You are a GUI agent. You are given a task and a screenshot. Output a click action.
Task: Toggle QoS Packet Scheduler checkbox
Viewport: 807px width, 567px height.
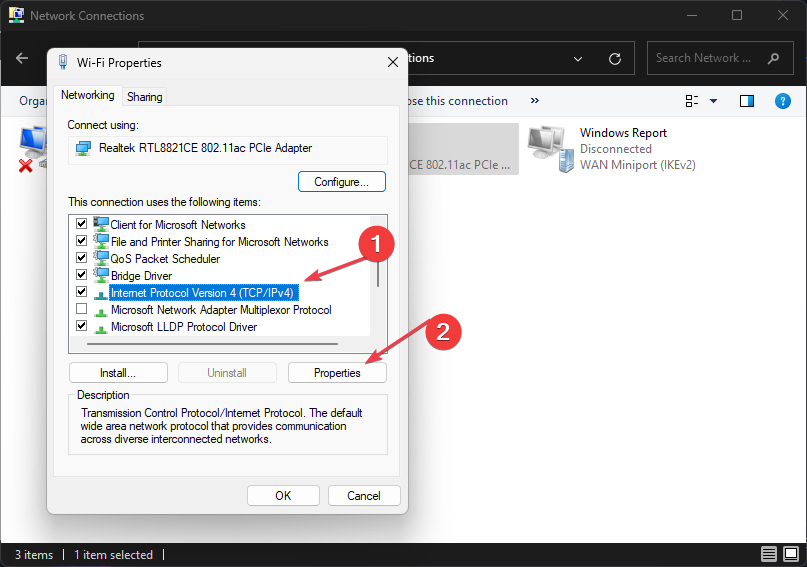[x=81, y=258]
